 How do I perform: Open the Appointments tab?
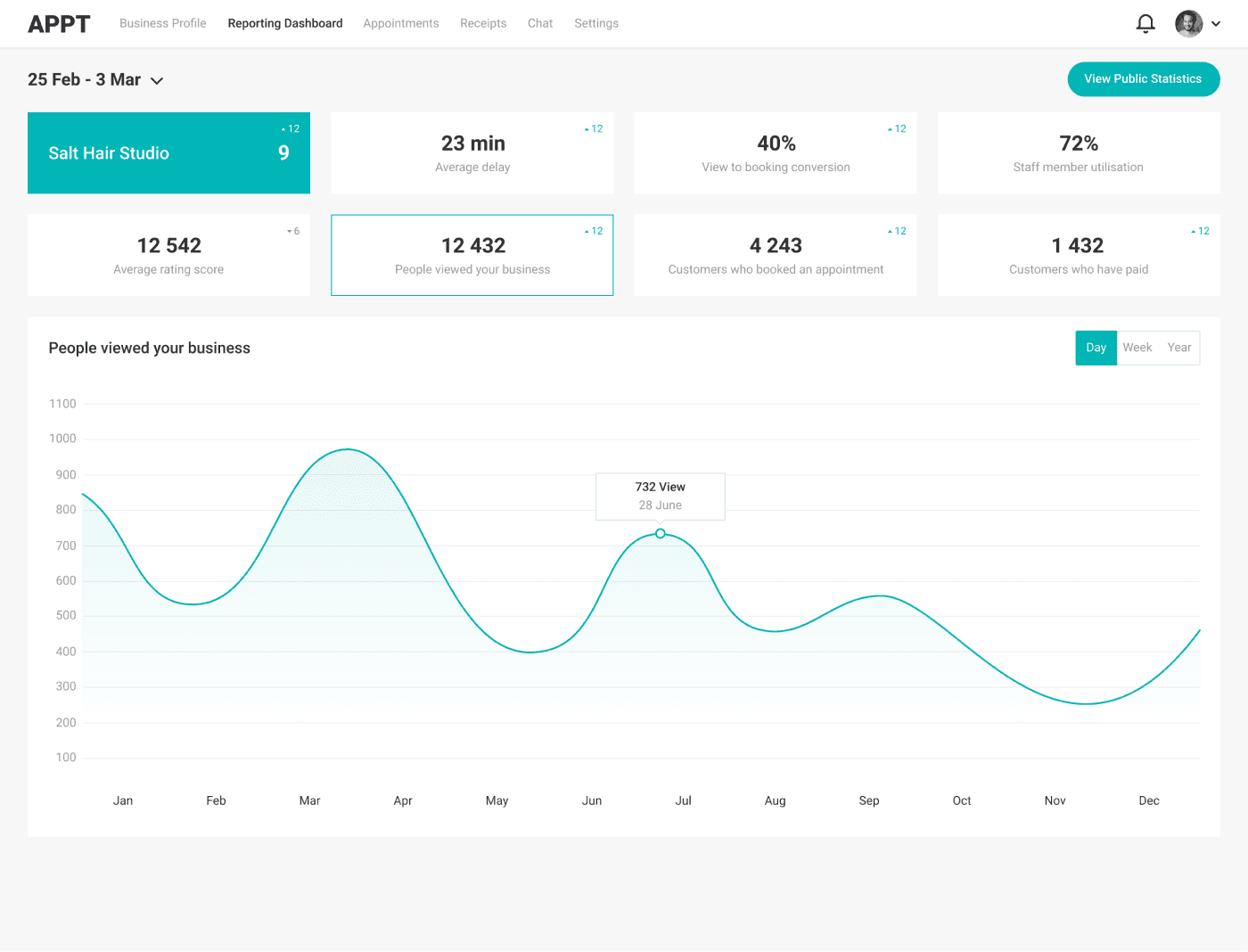click(400, 23)
